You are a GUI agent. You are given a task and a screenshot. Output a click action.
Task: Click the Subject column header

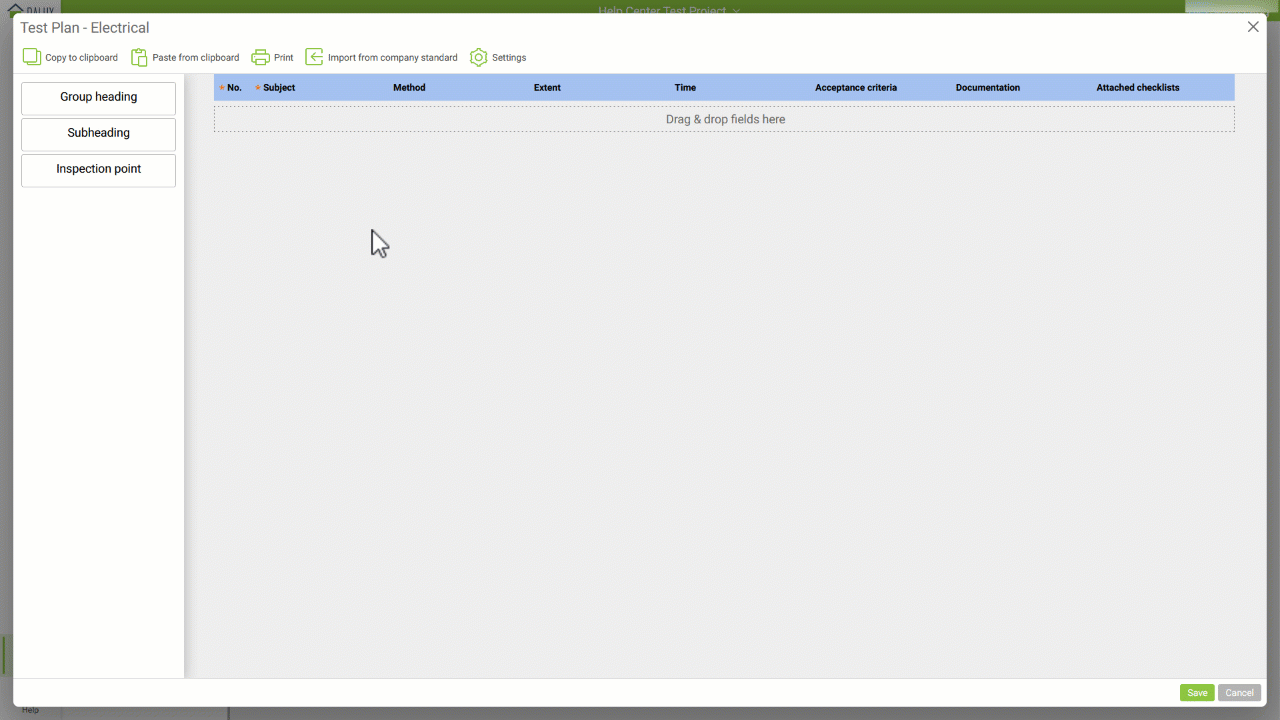click(x=279, y=88)
